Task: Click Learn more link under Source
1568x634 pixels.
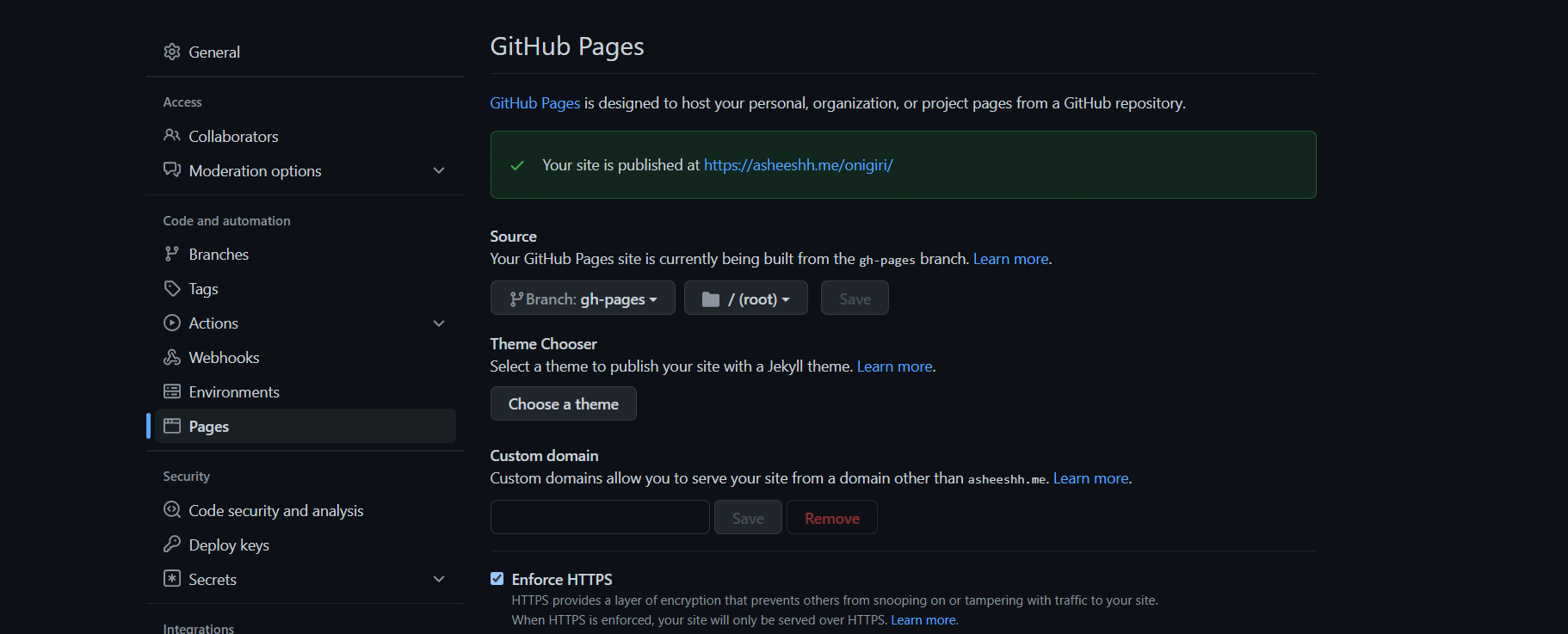Action: coord(1011,259)
